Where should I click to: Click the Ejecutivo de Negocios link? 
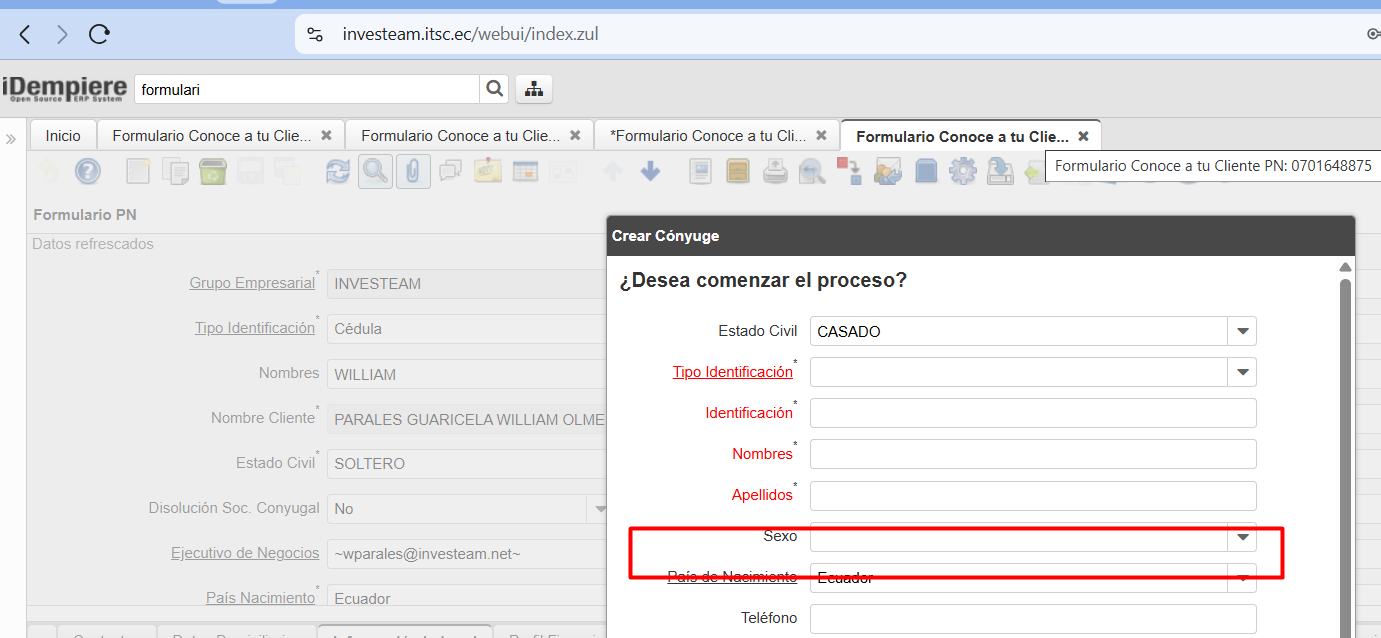pos(245,552)
